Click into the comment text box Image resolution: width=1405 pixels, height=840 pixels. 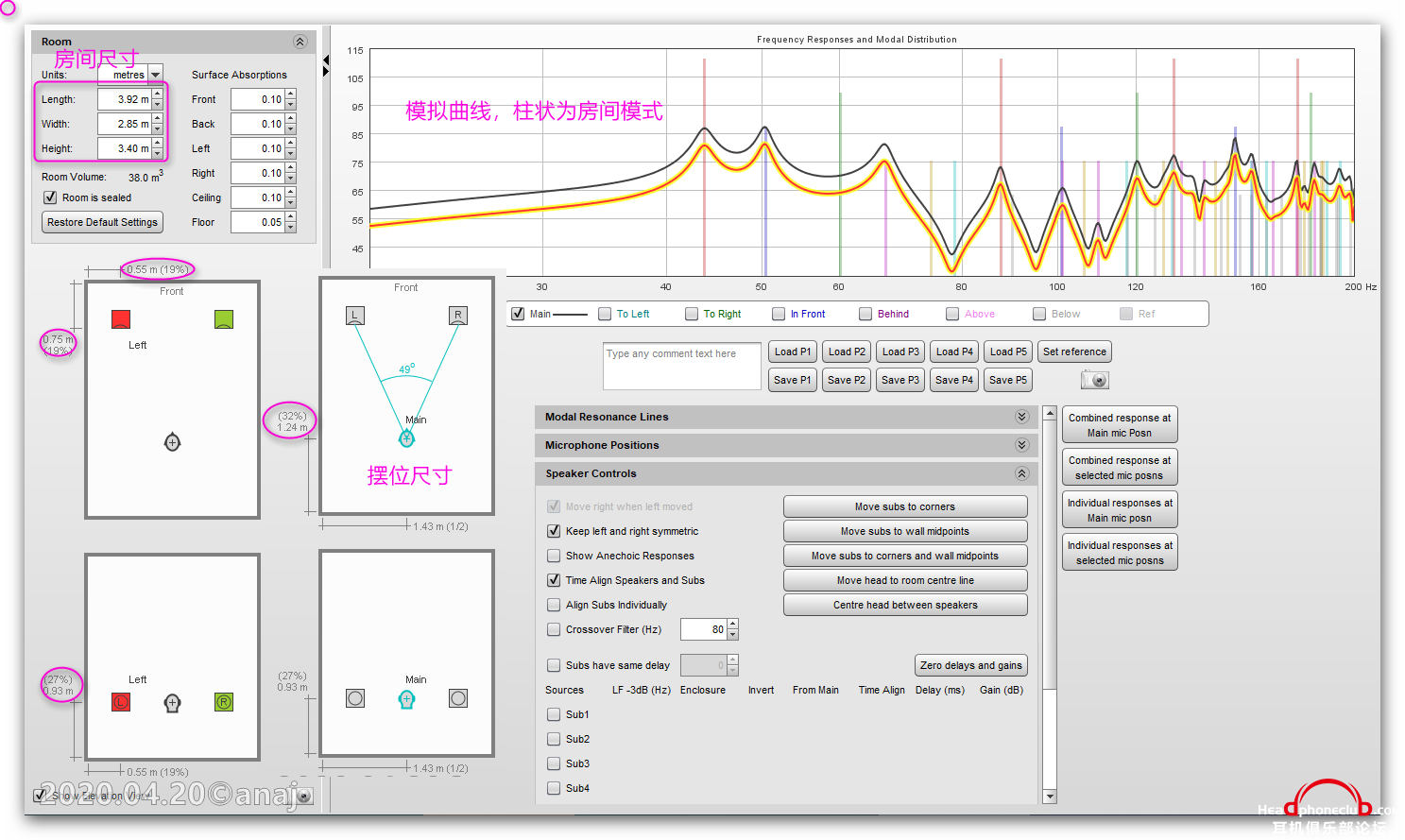pyautogui.click(x=681, y=366)
